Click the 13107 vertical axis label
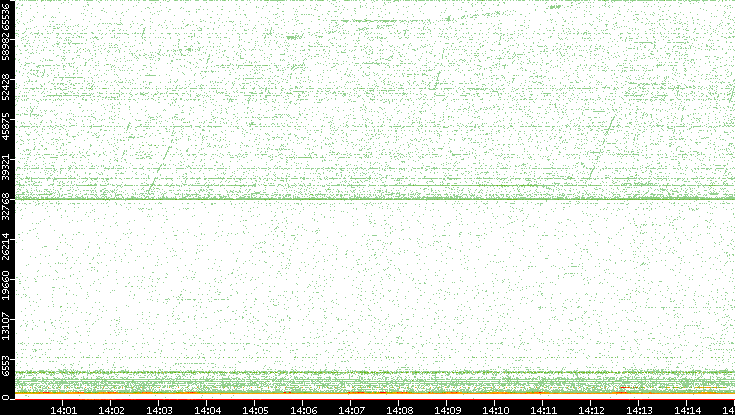The image size is (735, 415). (x=5, y=325)
